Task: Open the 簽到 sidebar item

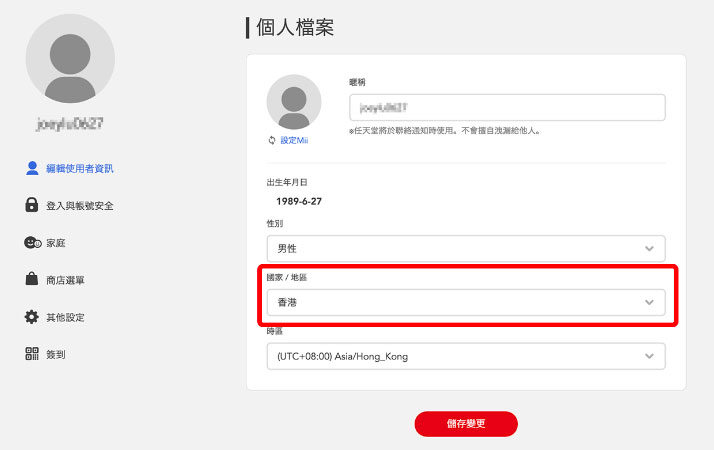Action: pyautogui.click(x=56, y=354)
